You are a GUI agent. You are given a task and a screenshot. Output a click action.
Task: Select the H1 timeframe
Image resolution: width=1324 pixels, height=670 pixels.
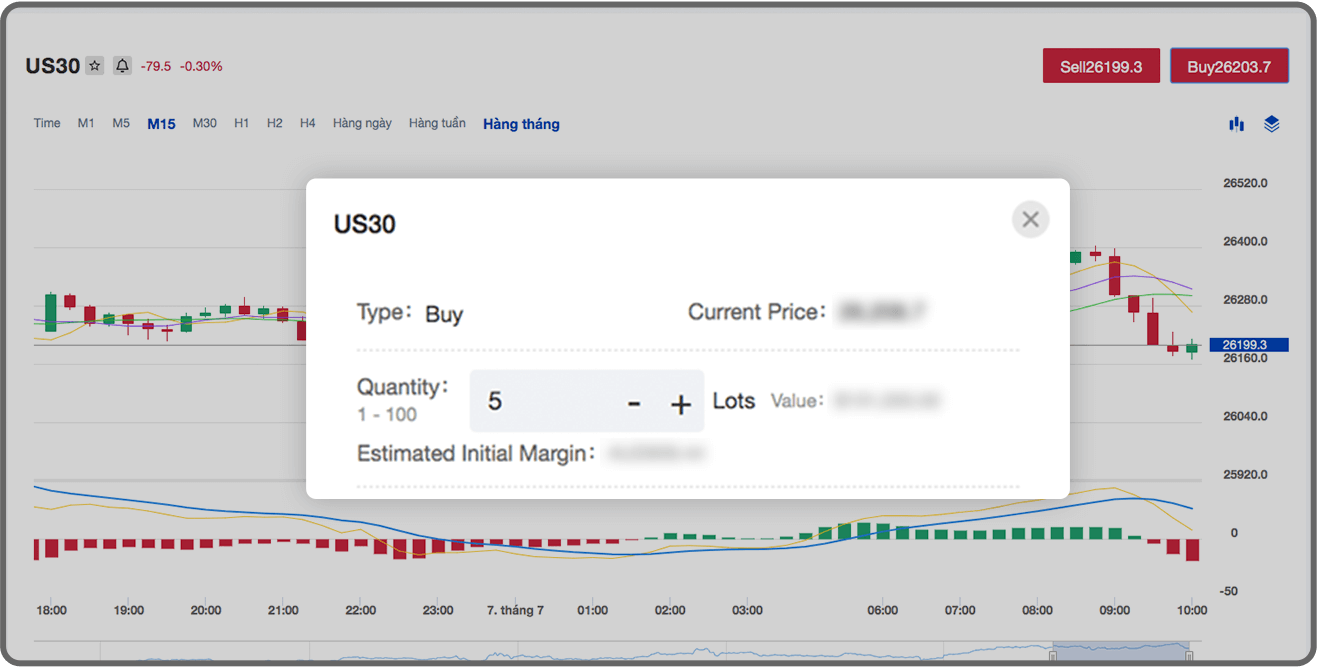tap(241, 123)
